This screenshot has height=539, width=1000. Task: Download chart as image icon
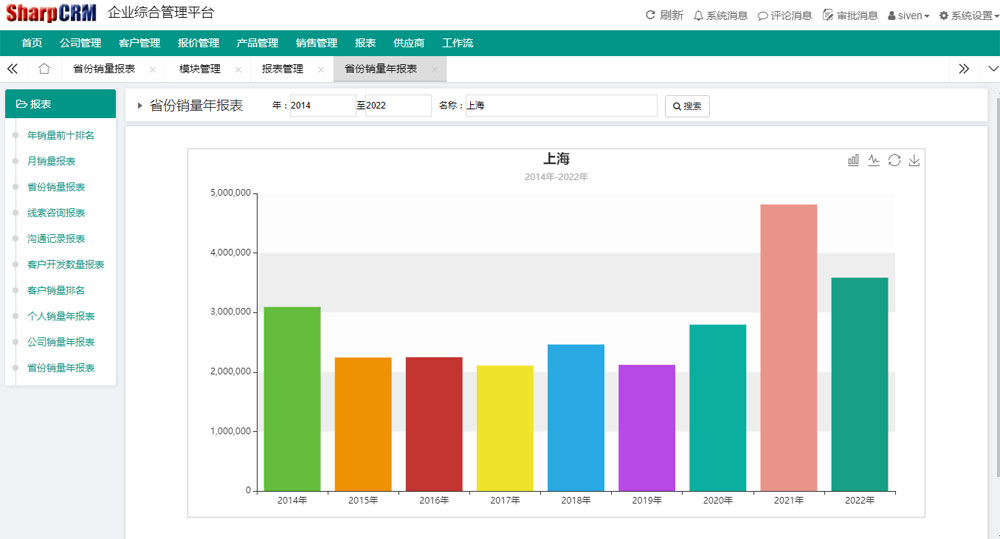(x=914, y=160)
